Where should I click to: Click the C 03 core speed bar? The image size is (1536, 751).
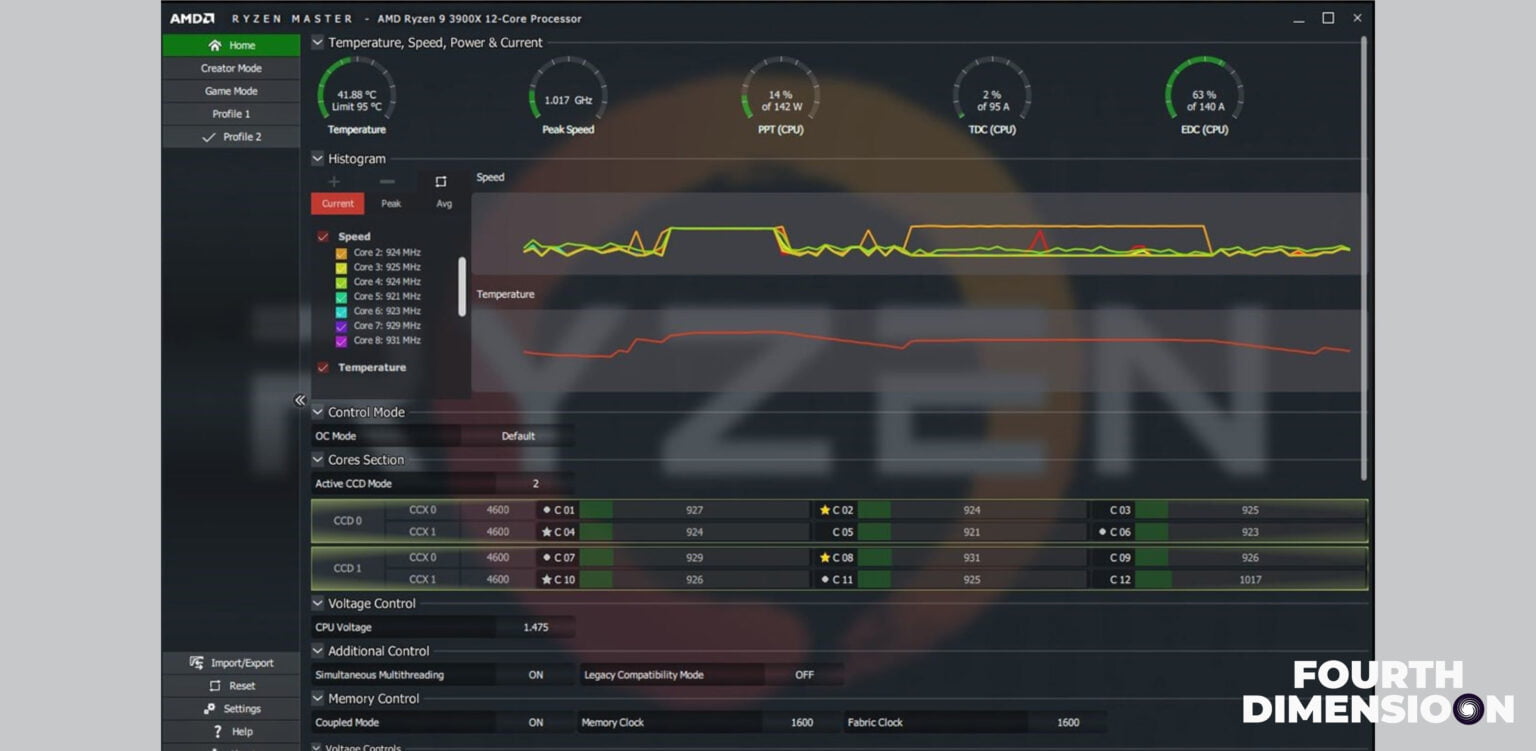[x=1250, y=510]
